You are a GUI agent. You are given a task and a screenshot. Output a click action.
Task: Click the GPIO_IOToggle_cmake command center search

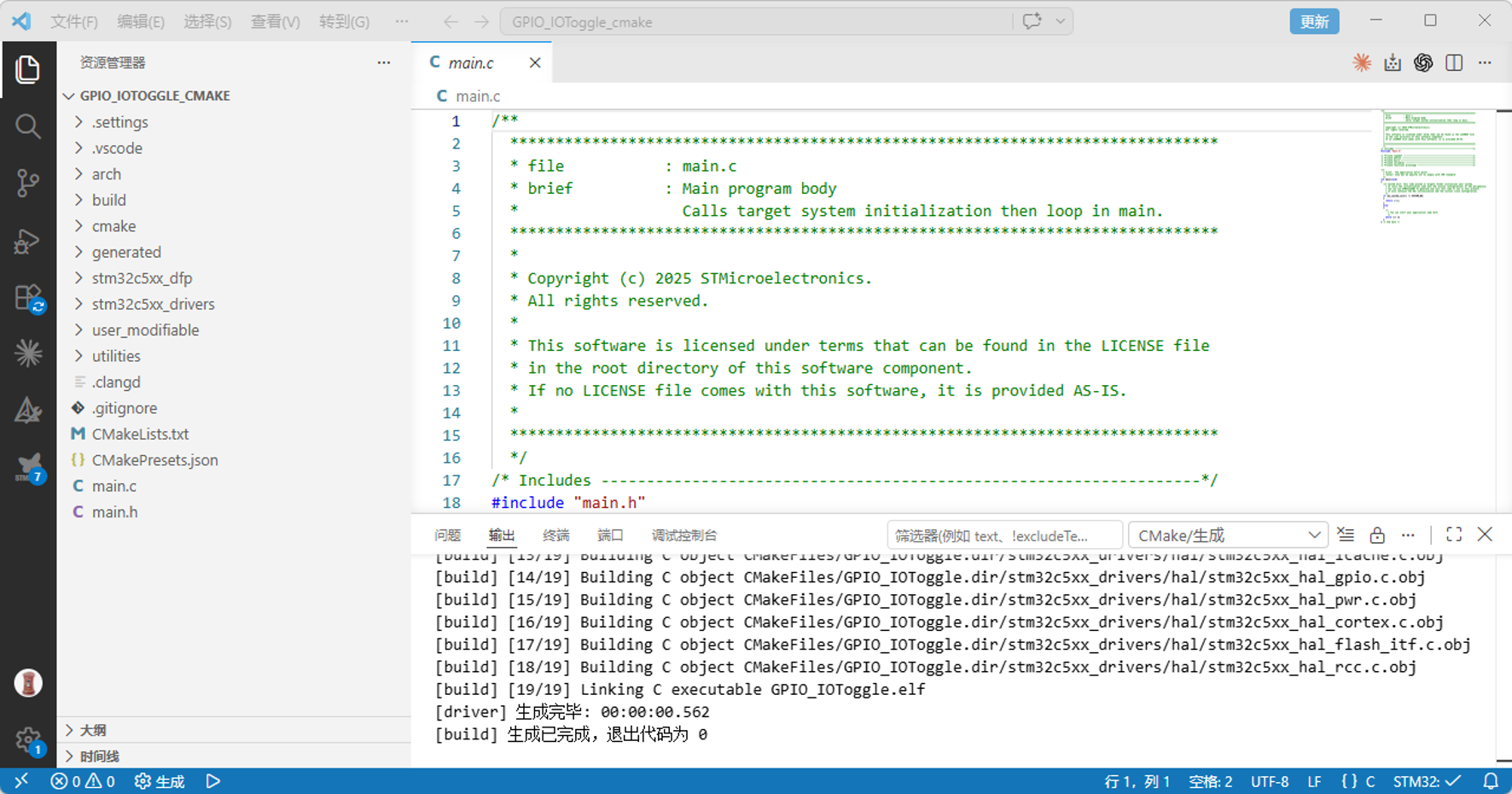[x=757, y=21]
